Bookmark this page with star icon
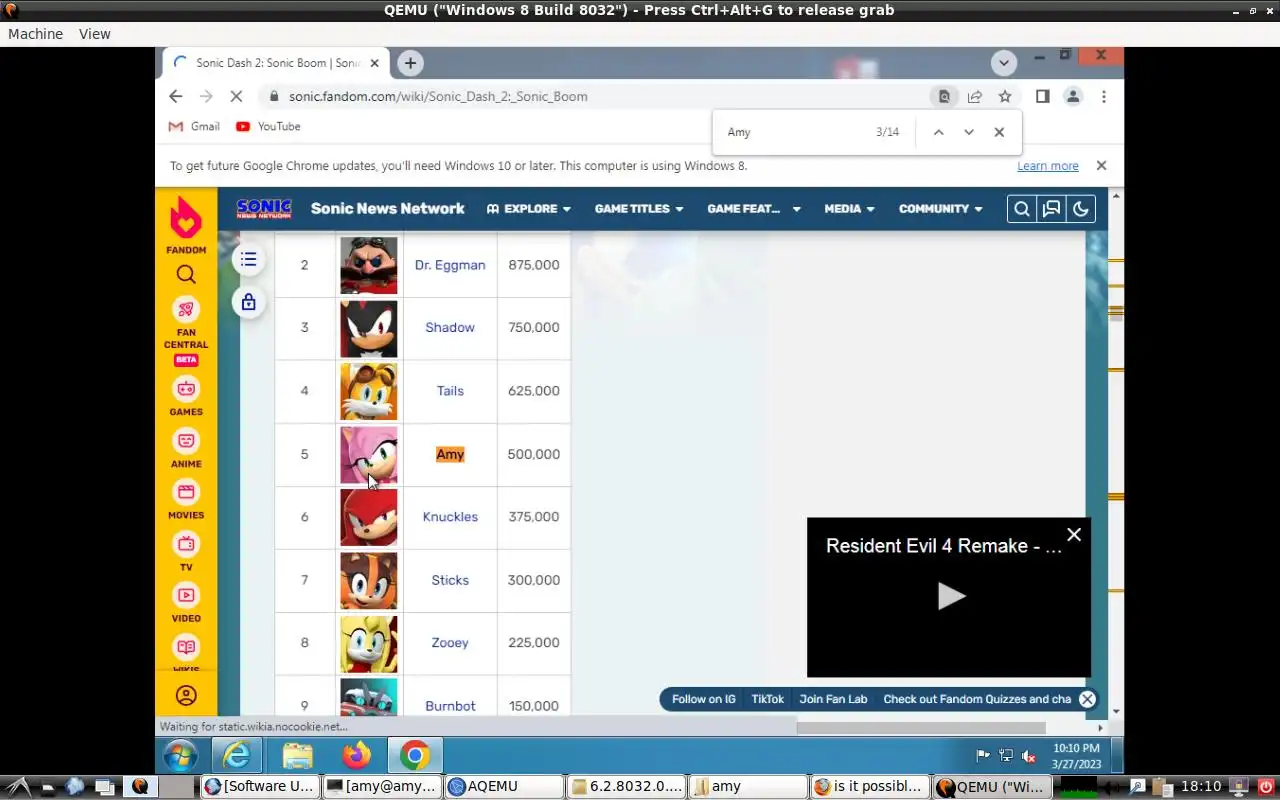Image resolution: width=1280 pixels, height=800 pixels. pos(1005,96)
